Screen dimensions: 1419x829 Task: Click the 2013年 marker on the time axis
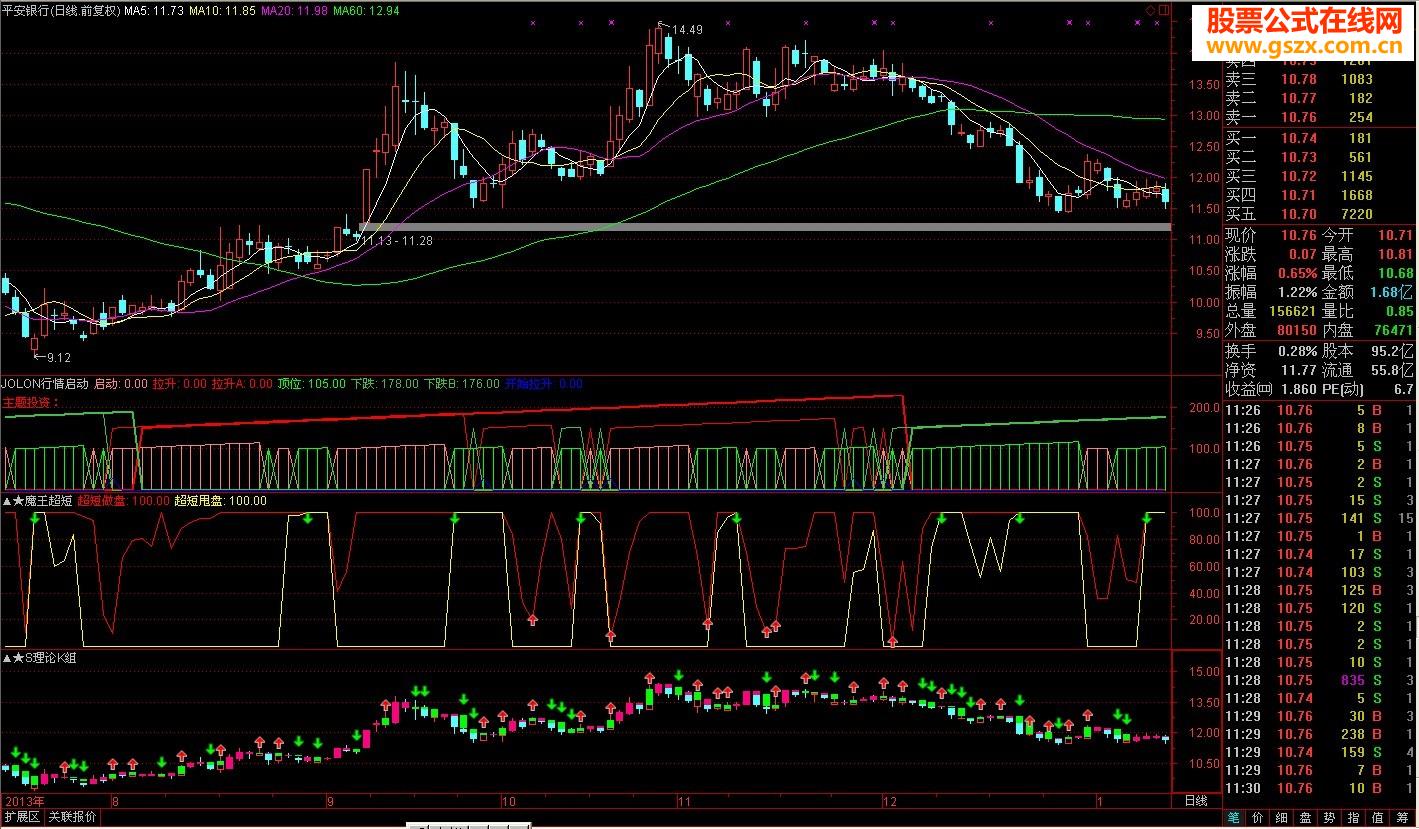[24, 801]
